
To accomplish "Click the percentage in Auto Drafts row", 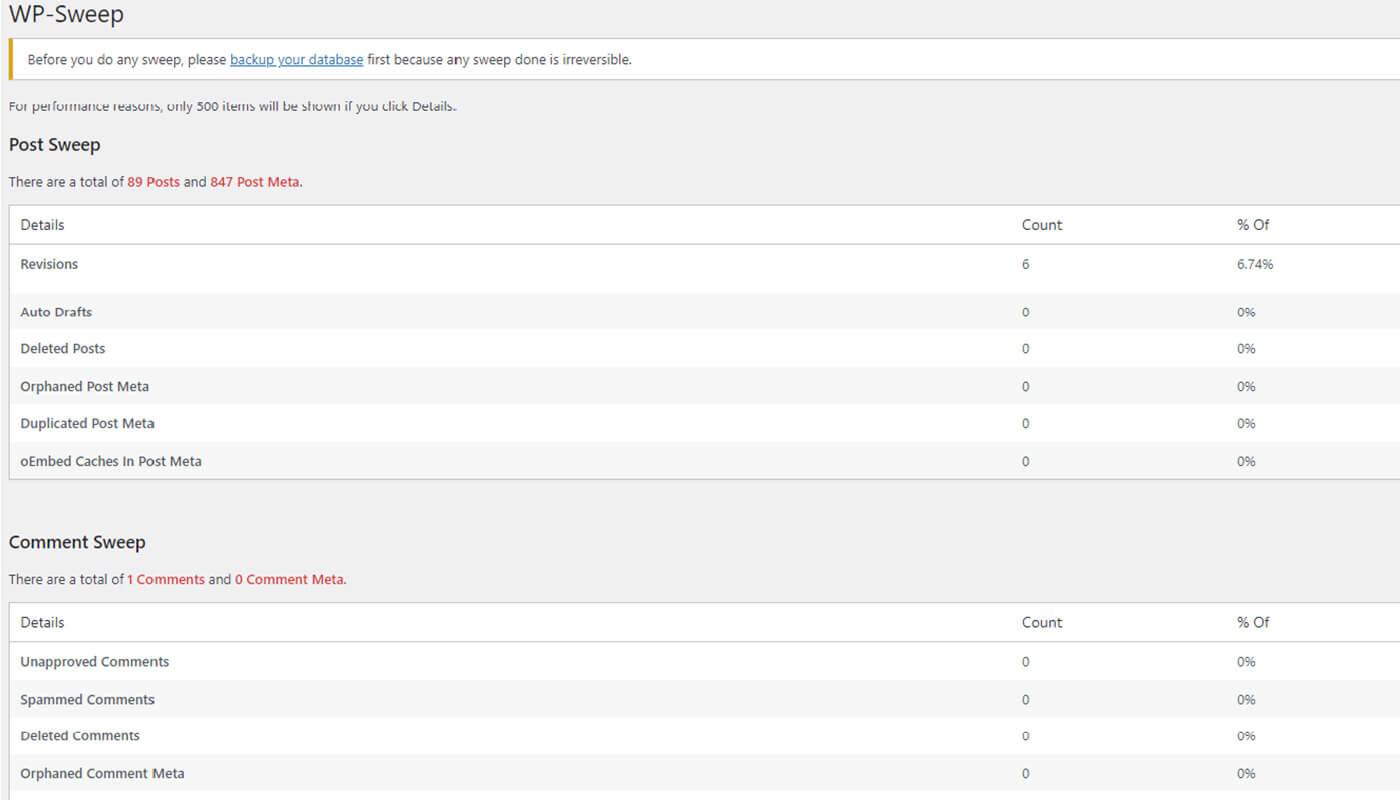I will (1246, 312).
